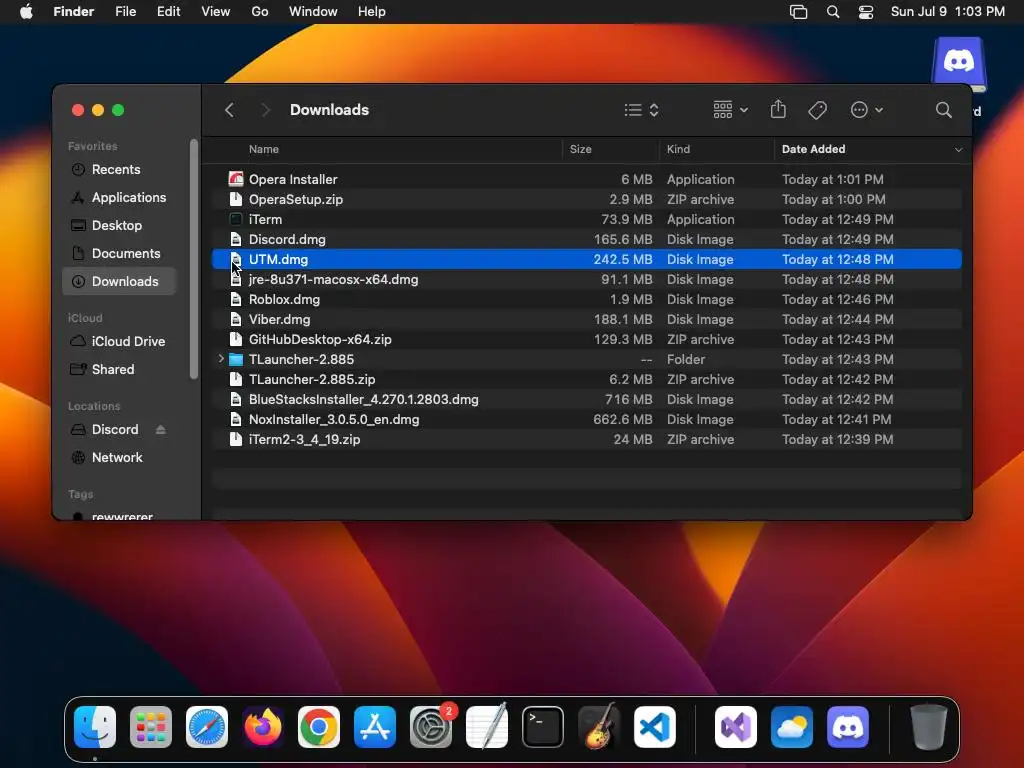Open the Window menu
Image resolution: width=1024 pixels, height=768 pixels.
(x=313, y=12)
